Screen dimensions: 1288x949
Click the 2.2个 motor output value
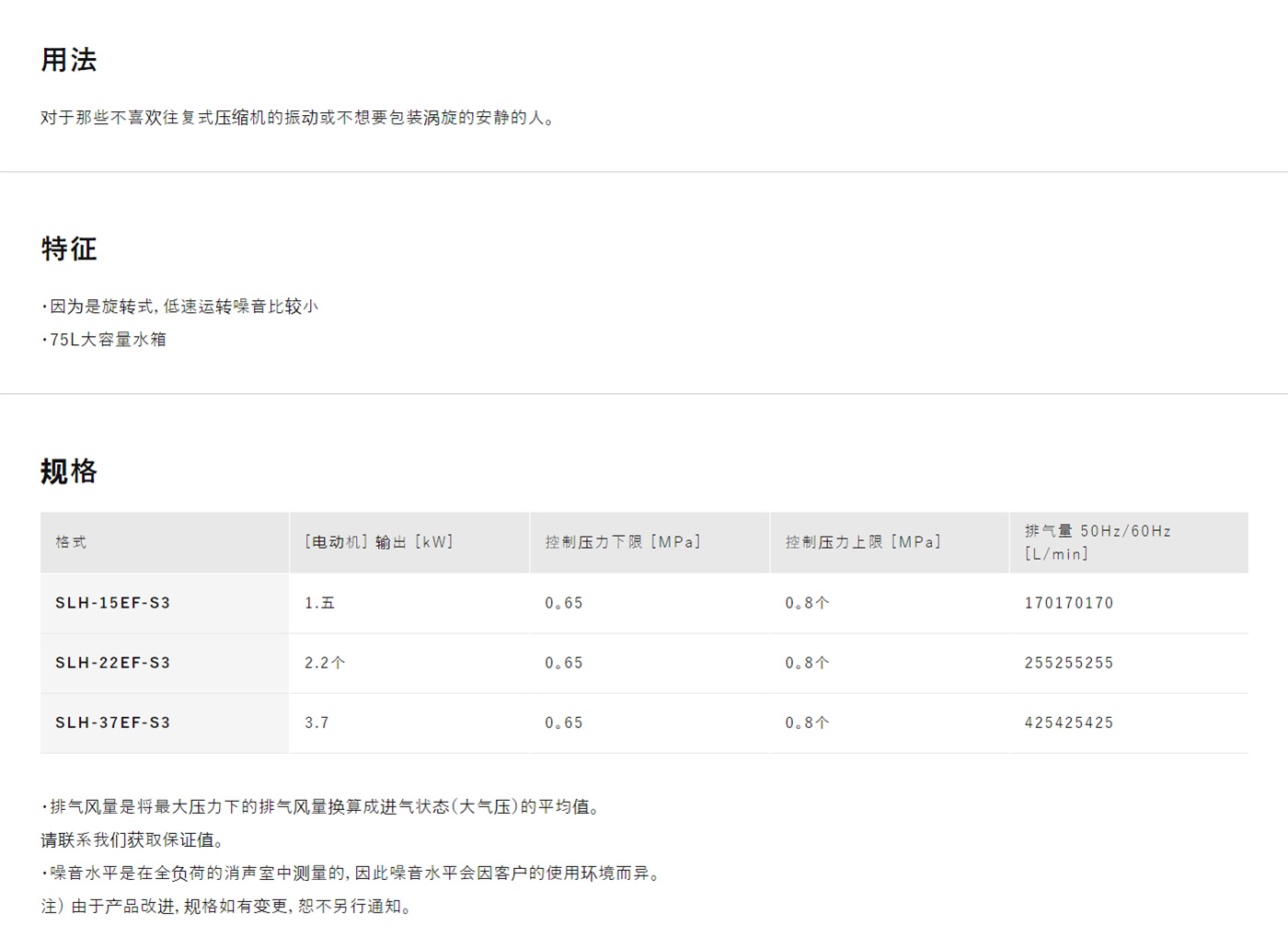pyautogui.click(x=325, y=663)
